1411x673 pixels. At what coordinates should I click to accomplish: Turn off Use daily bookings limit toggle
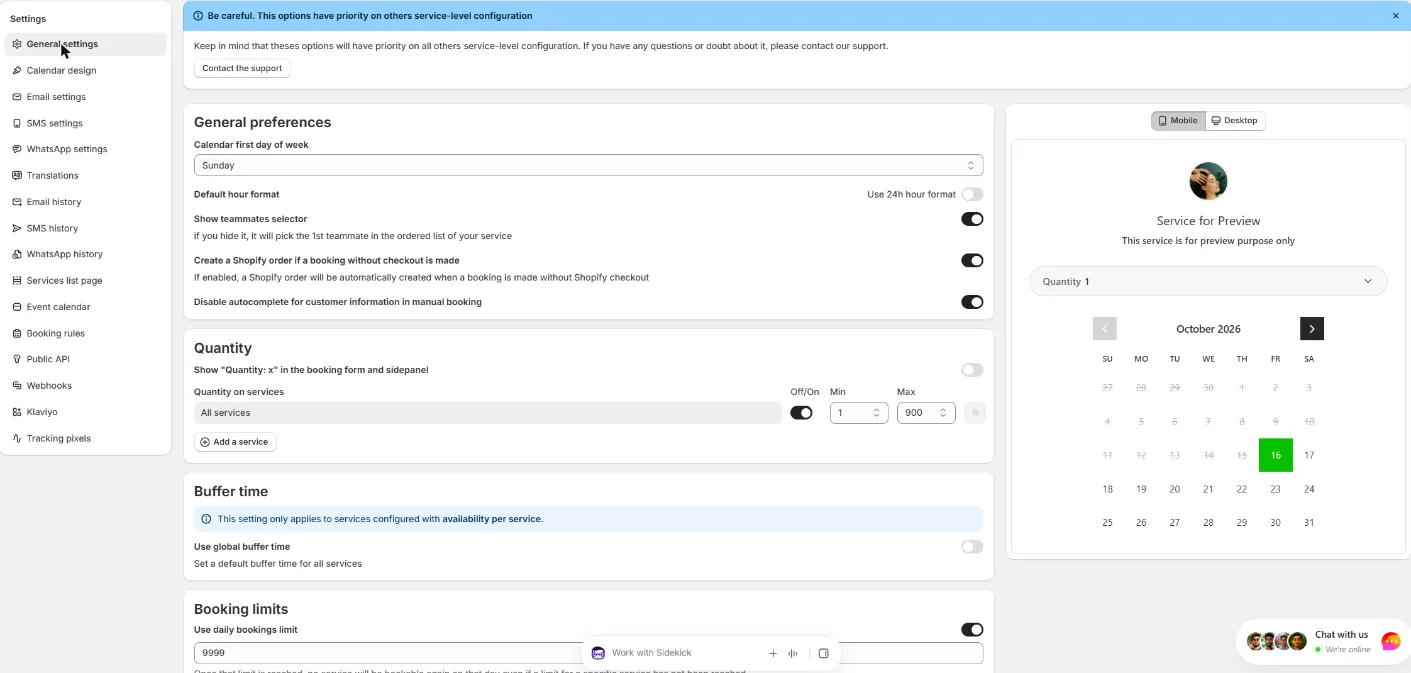click(x=972, y=630)
